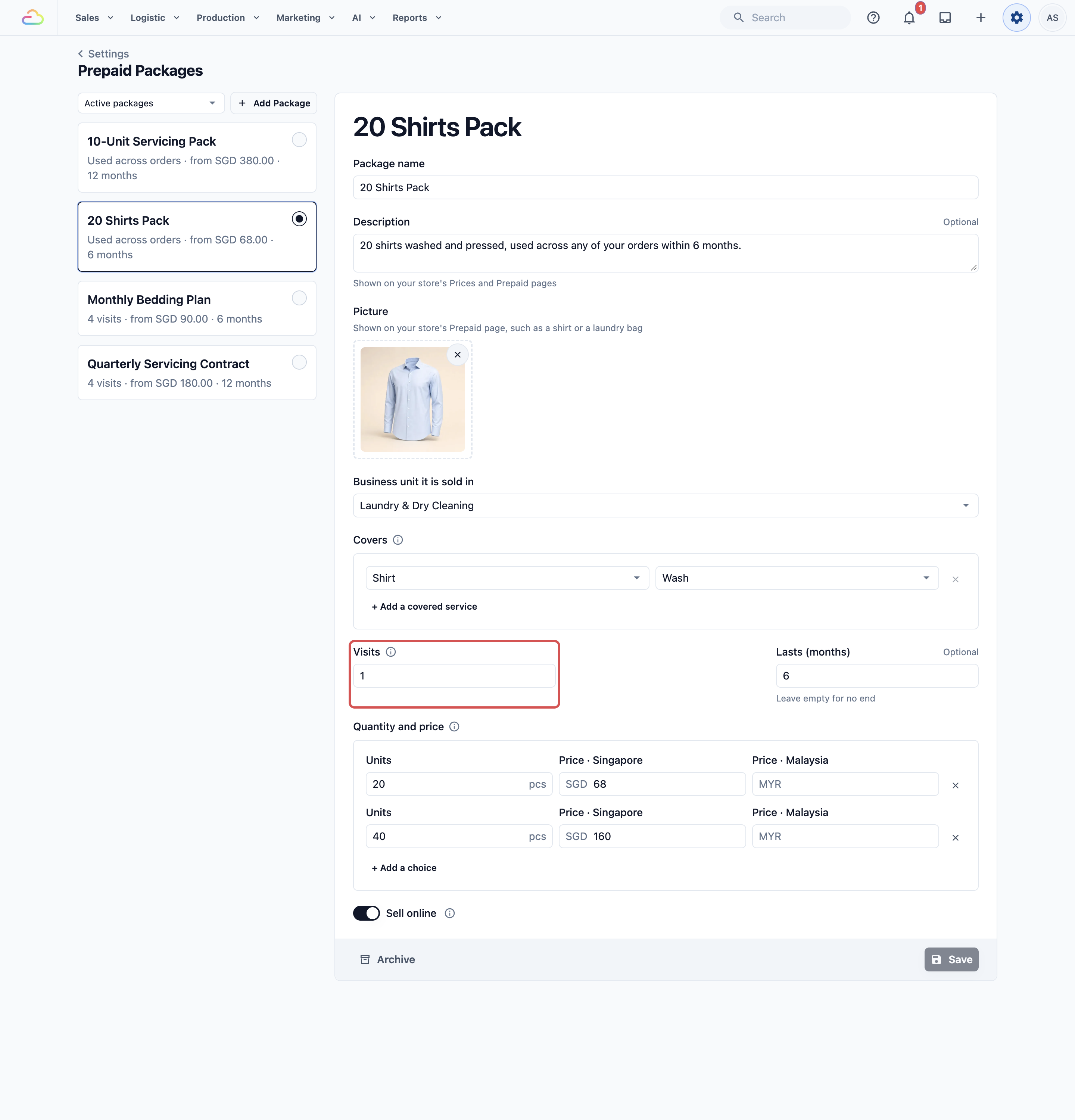Image resolution: width=1075 pixels, height=1120 pixels.
Task: Expand the Marketing menu
Action: pyautogui.click(x=306, y=18)
